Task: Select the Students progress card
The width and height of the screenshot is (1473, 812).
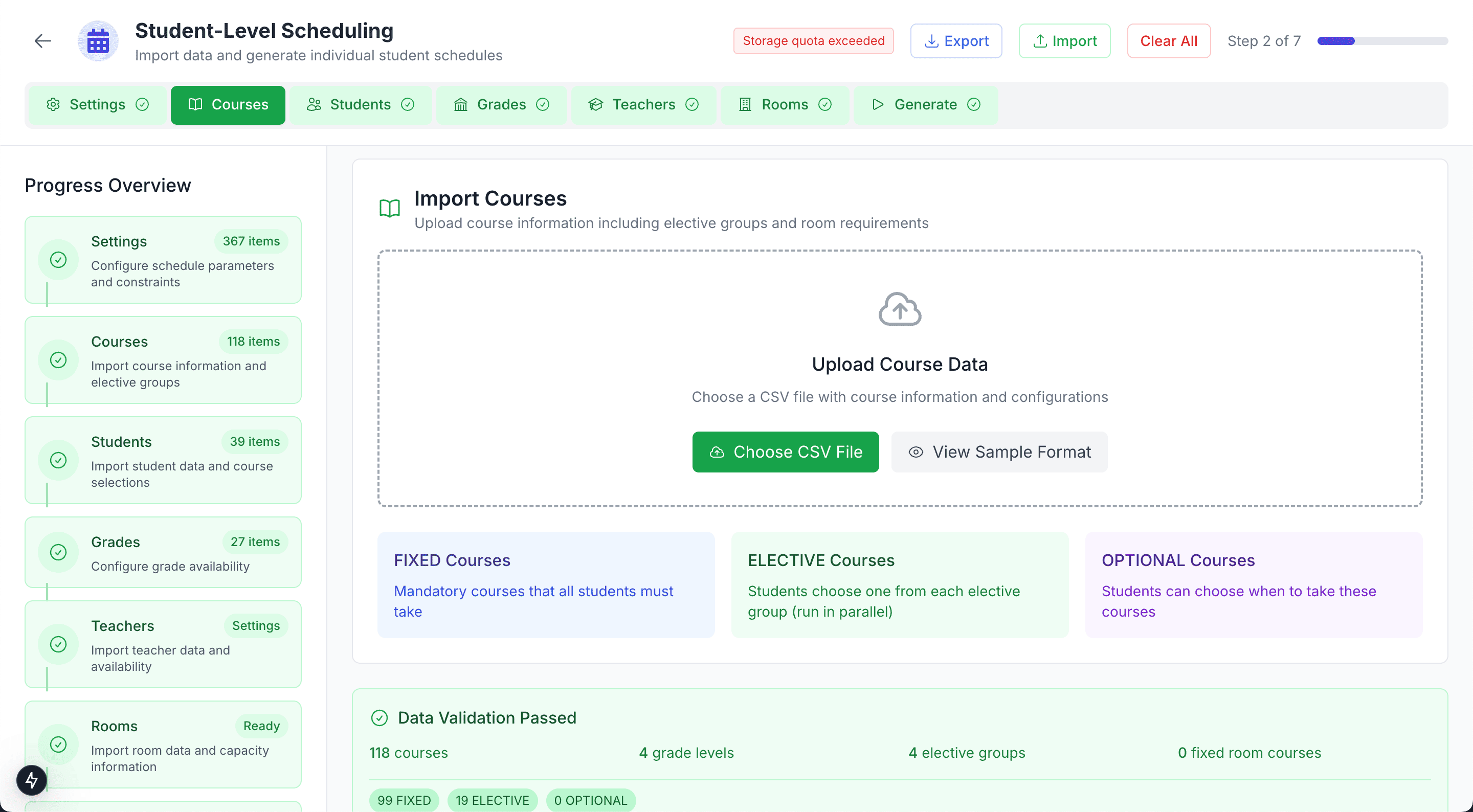Action: point(163,460)
